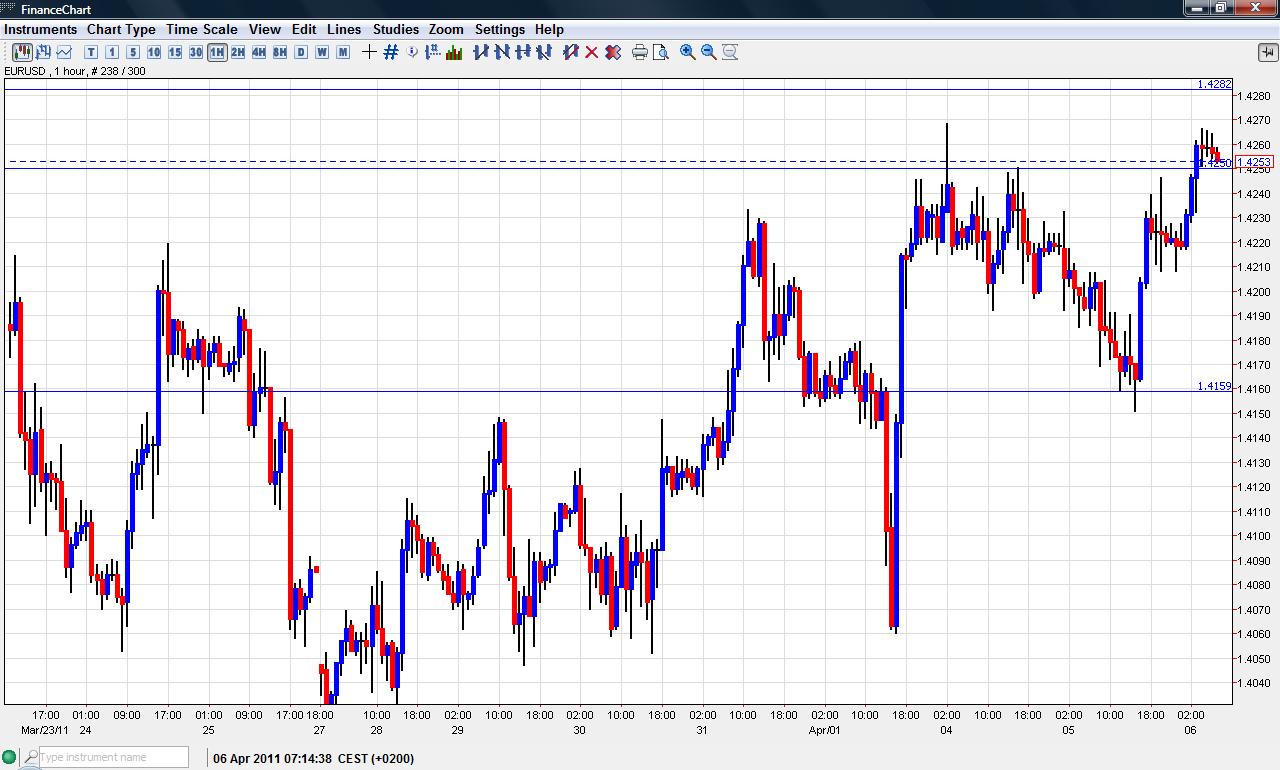Select the candlestick chart icon

(21, 52)
